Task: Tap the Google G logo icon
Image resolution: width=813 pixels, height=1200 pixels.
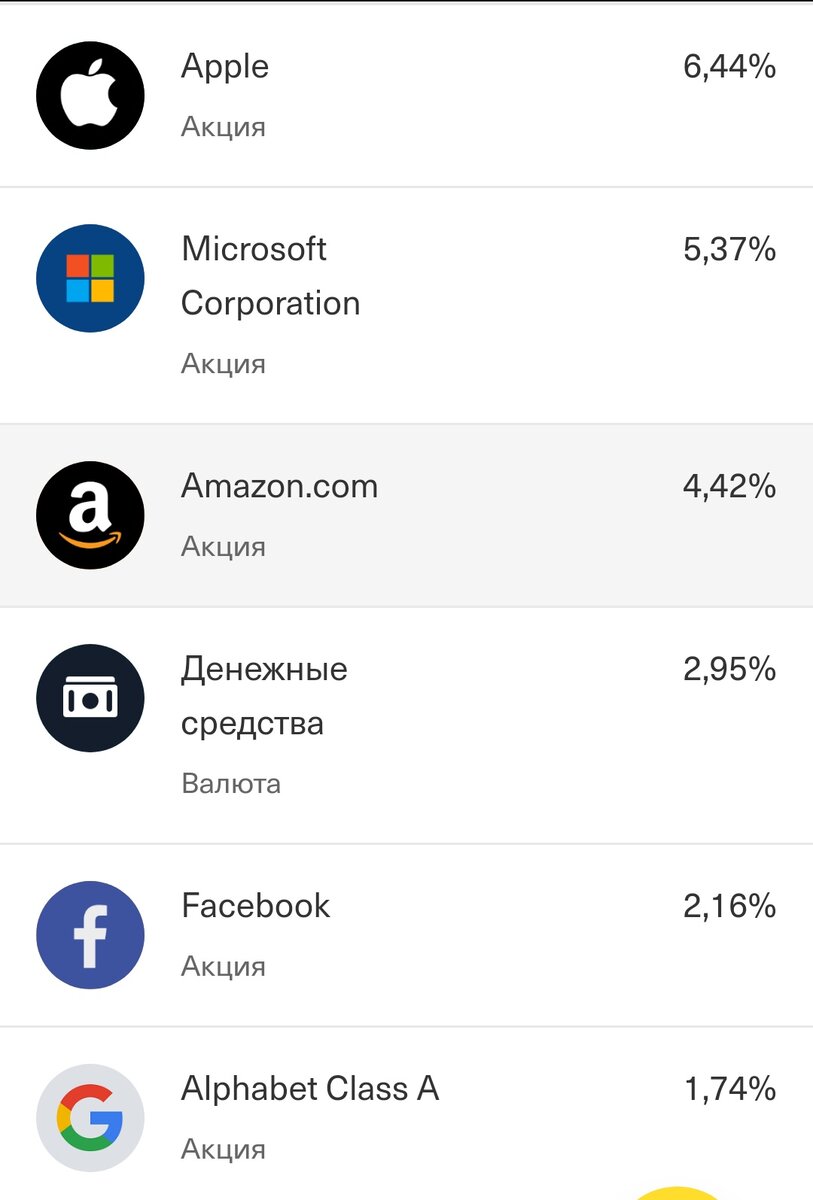Action: tap(90, 1118)
